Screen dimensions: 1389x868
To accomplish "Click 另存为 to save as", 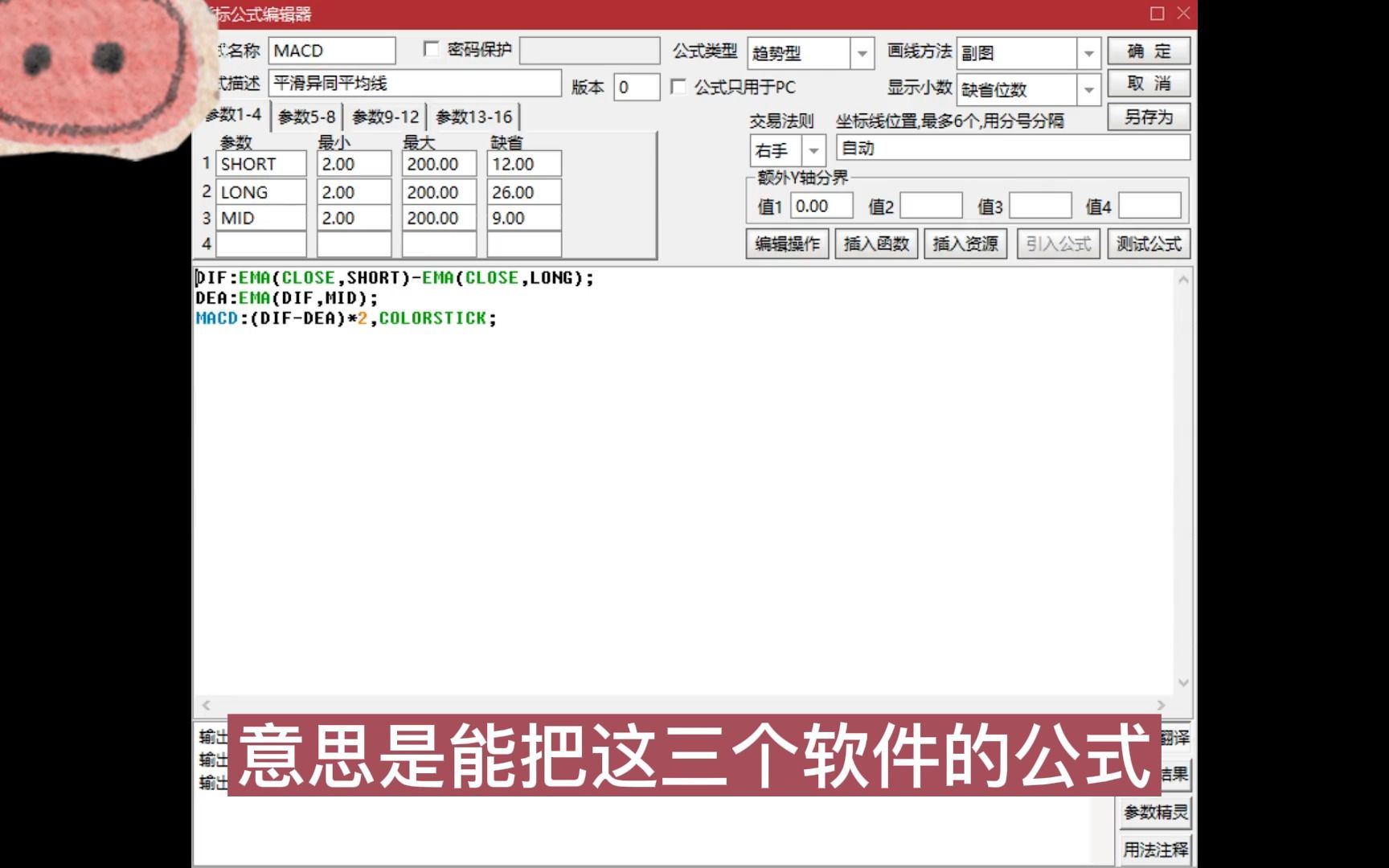I will click(1148, 117).
